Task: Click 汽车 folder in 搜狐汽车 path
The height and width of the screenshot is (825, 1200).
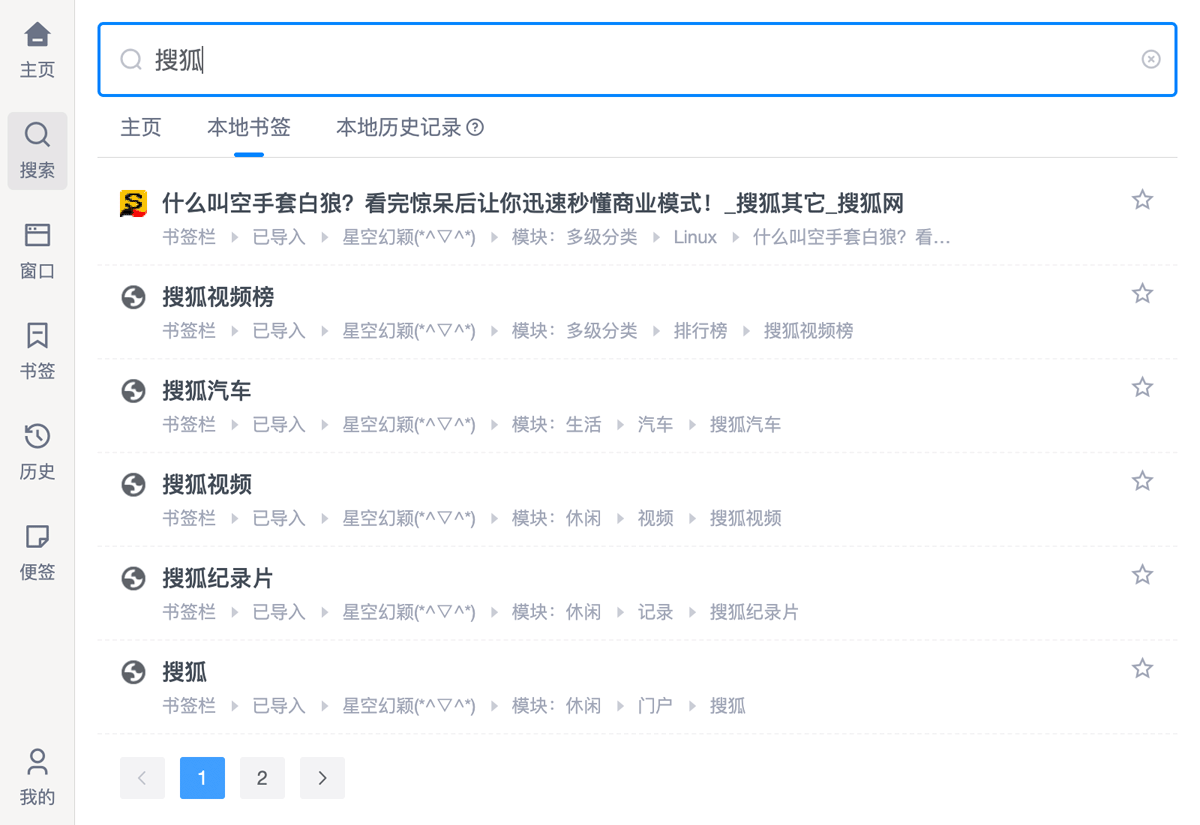Action: point(656,425)
